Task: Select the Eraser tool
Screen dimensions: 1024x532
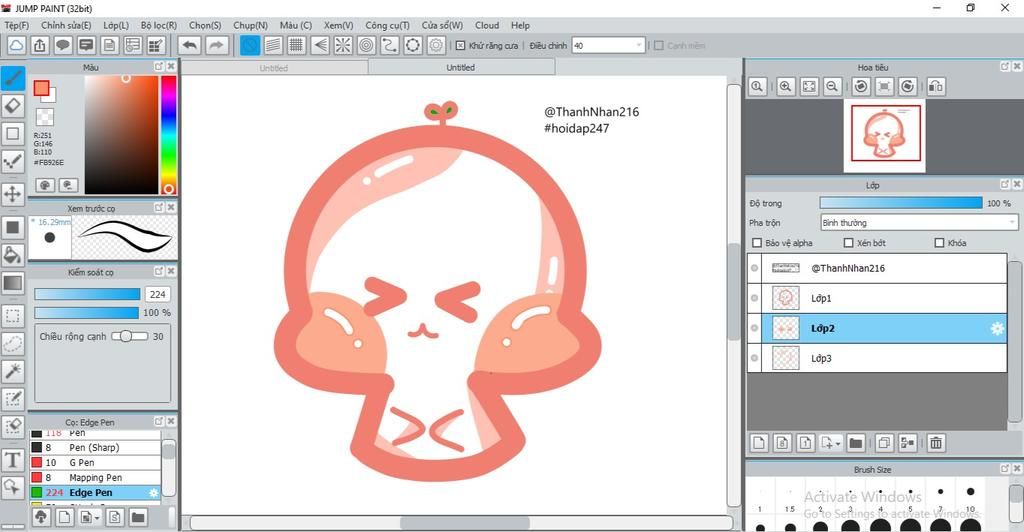Action: pos(12,106)
